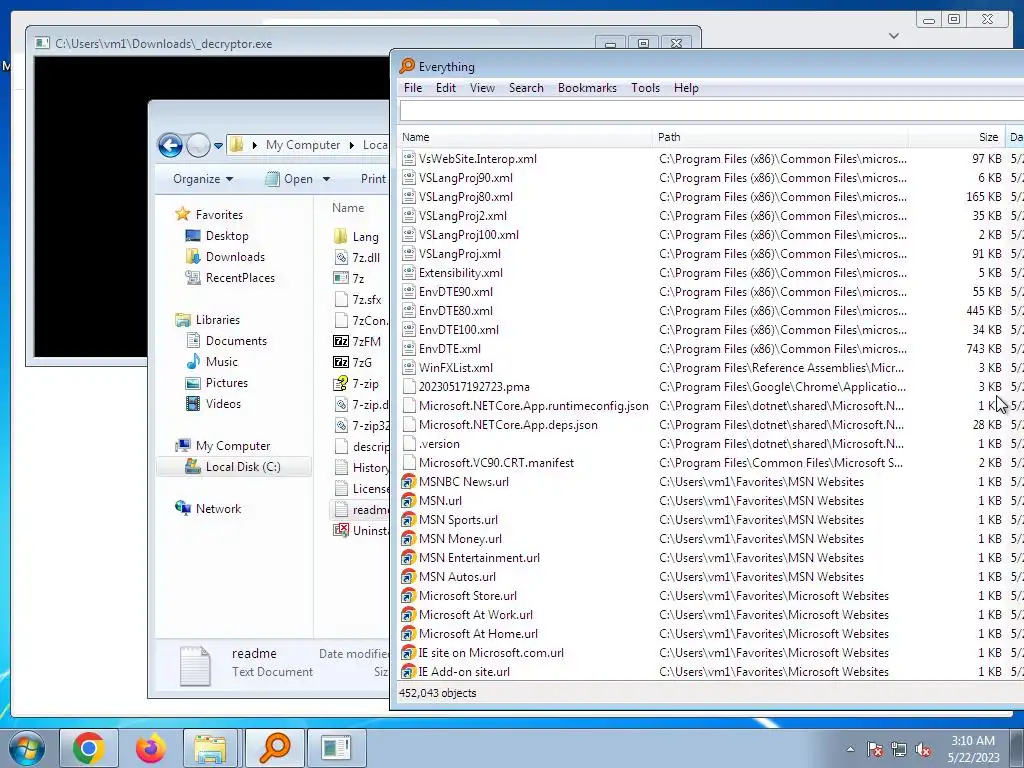Image resolution: width=1024 pixels, height=768 pixels.
Task: Select the WinFXList.xml result
Action: 456,368
